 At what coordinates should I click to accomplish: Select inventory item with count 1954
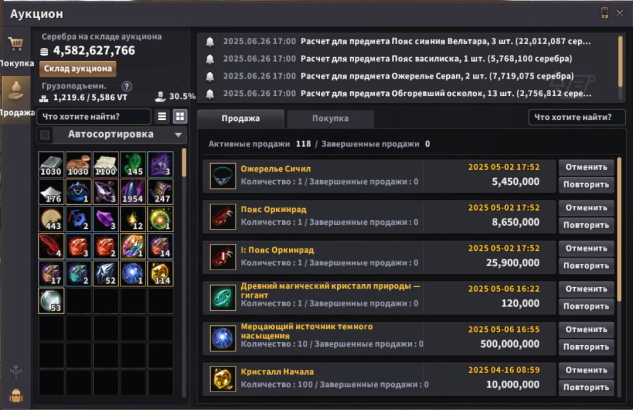pos(133,192)
